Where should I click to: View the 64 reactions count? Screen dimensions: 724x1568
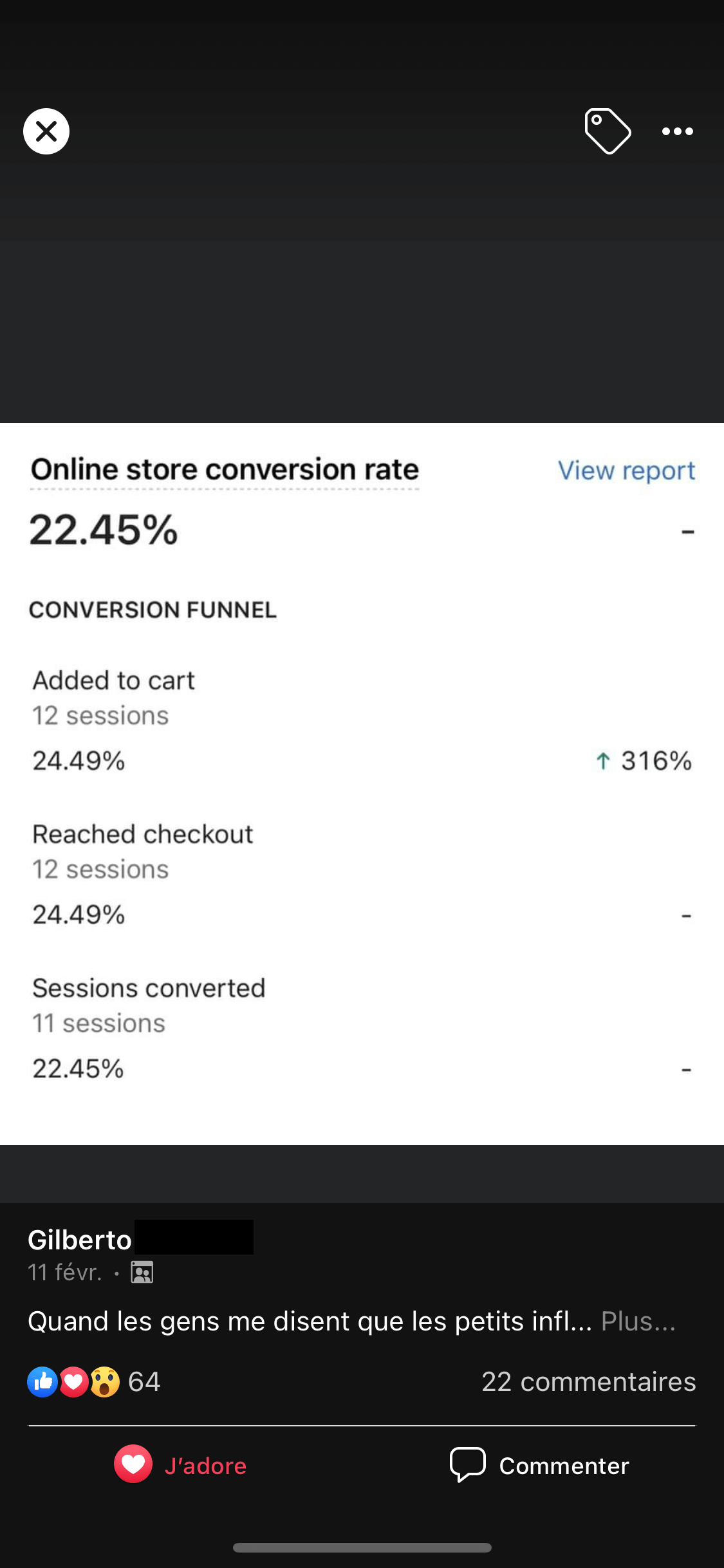click(144, 1382)
